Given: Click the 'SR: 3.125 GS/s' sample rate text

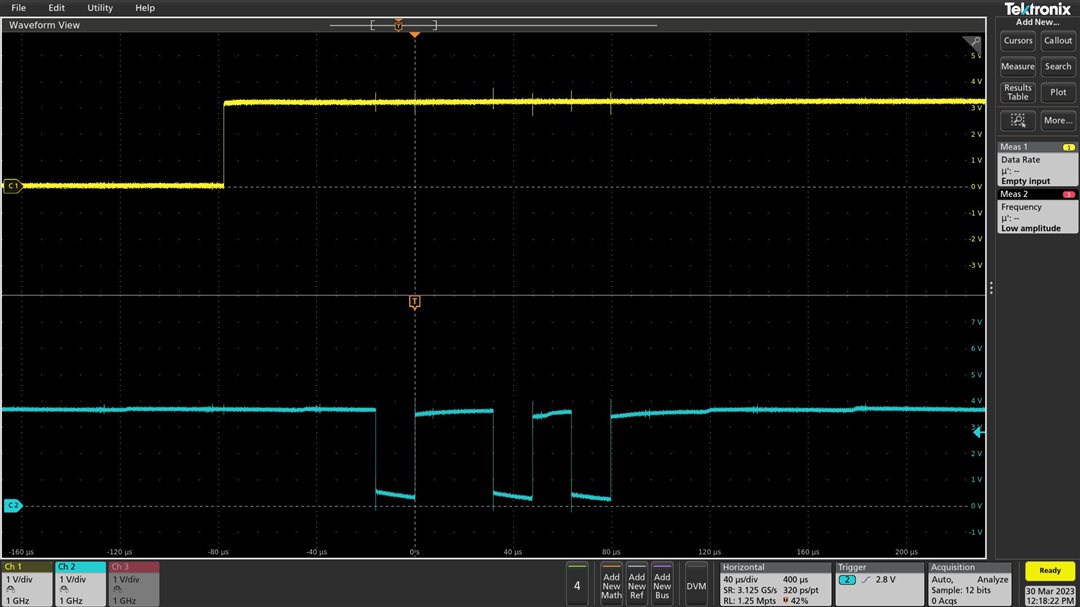Looking at the screenshot, I should point(750,590).
